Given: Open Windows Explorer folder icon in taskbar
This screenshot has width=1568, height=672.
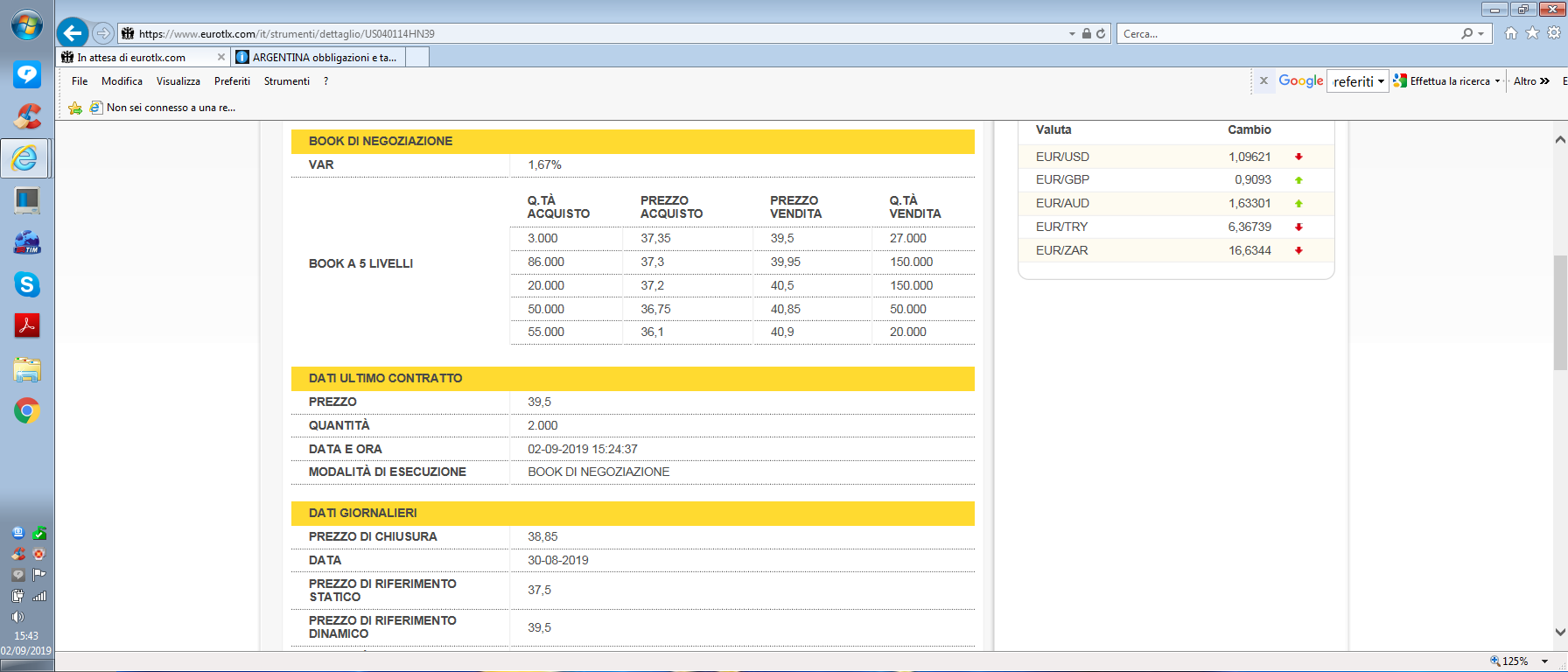Looking at the screenshot, I should pyautogui.click(x=26, y=369).
